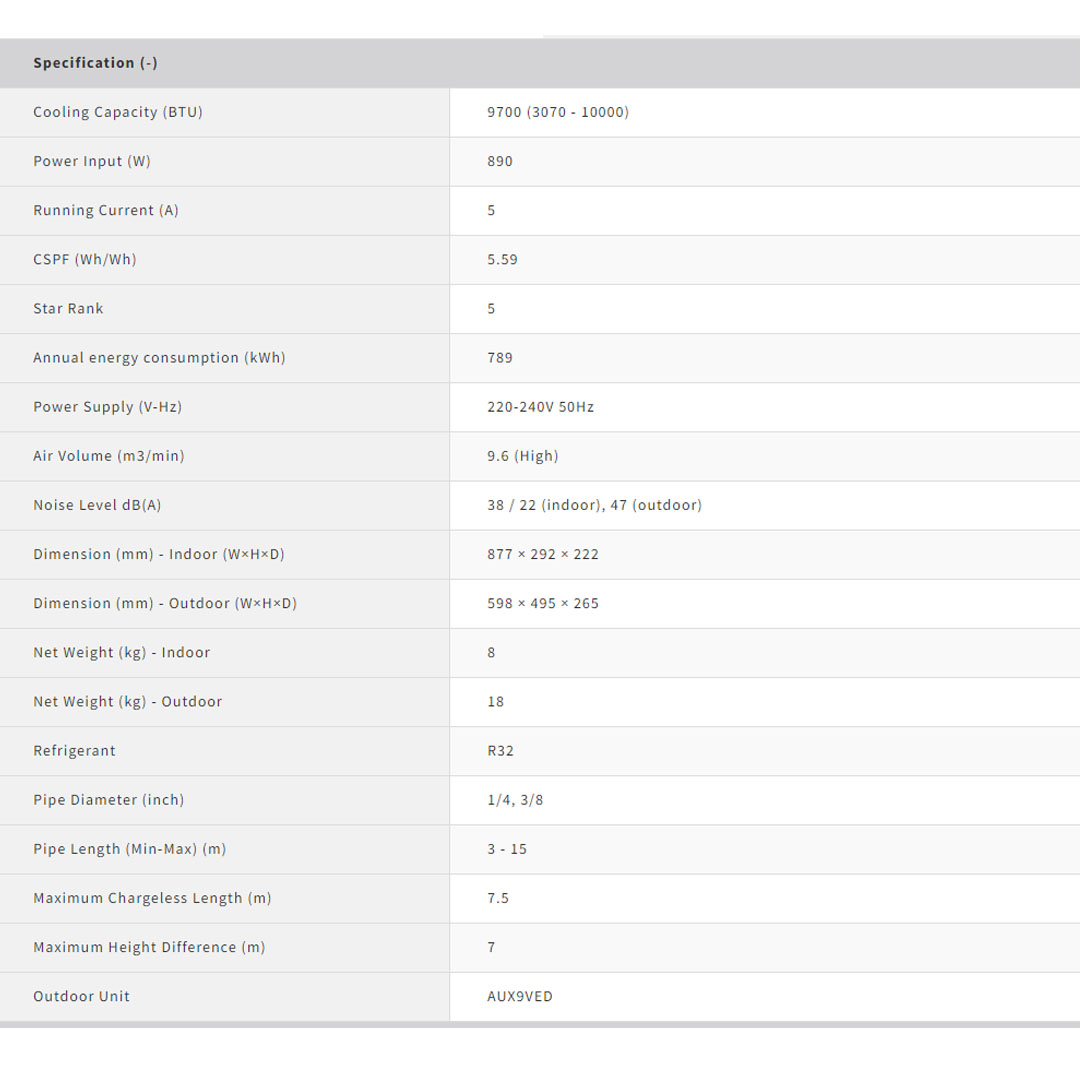Viewport: 1080px width, 1080px height.
Task: Click the indoor dimension value 877 × 292 × 222
Action: point(543,554)
